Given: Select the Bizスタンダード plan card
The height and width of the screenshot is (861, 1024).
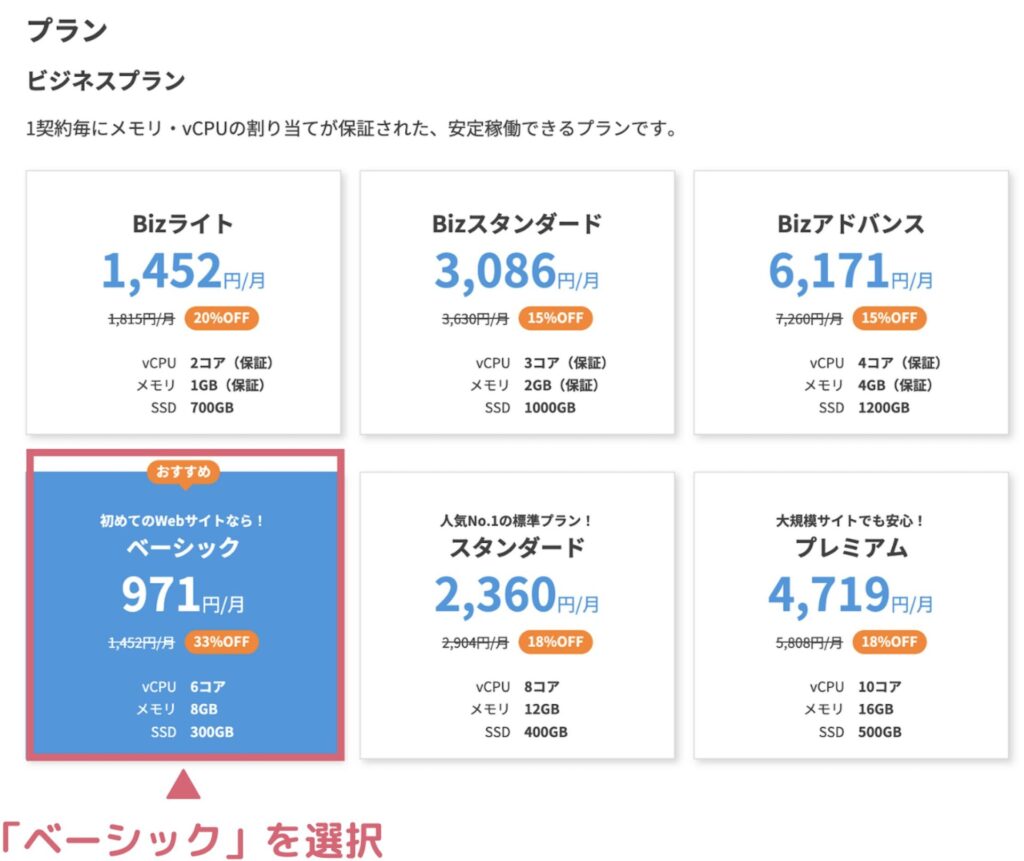Looking at the screenshot, I should coord(517,302).
